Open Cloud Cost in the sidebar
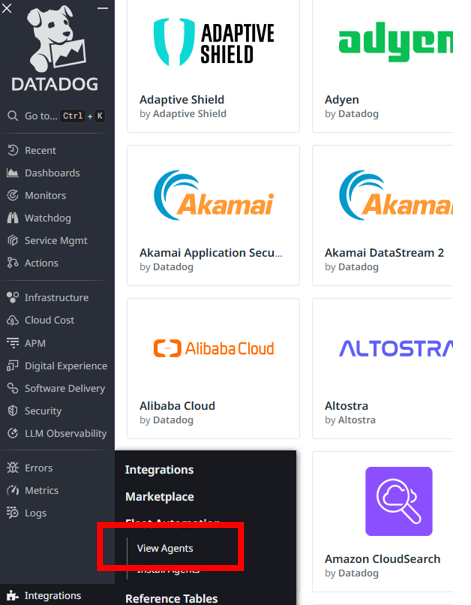The width and height of the screenshot is (471, 605). pos(49,320)
